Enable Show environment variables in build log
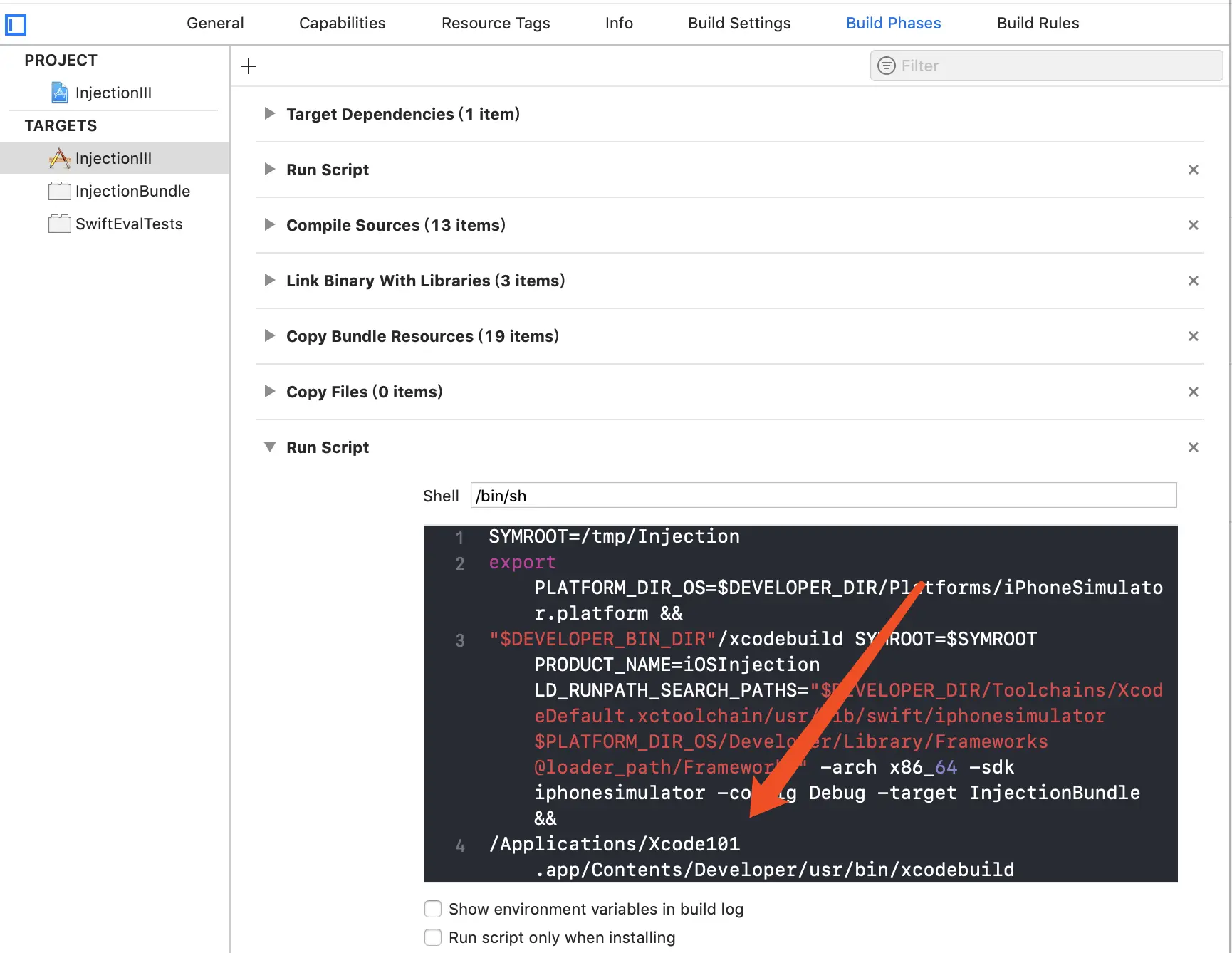Viewport: 1232px width, 953px height. tap(433, 909)
